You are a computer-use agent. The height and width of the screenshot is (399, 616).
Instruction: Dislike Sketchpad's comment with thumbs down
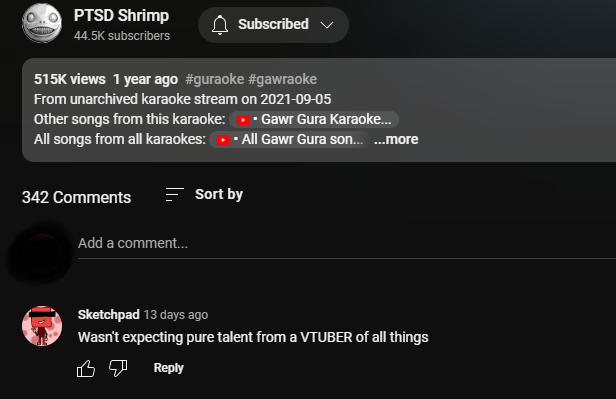point(118,368)
